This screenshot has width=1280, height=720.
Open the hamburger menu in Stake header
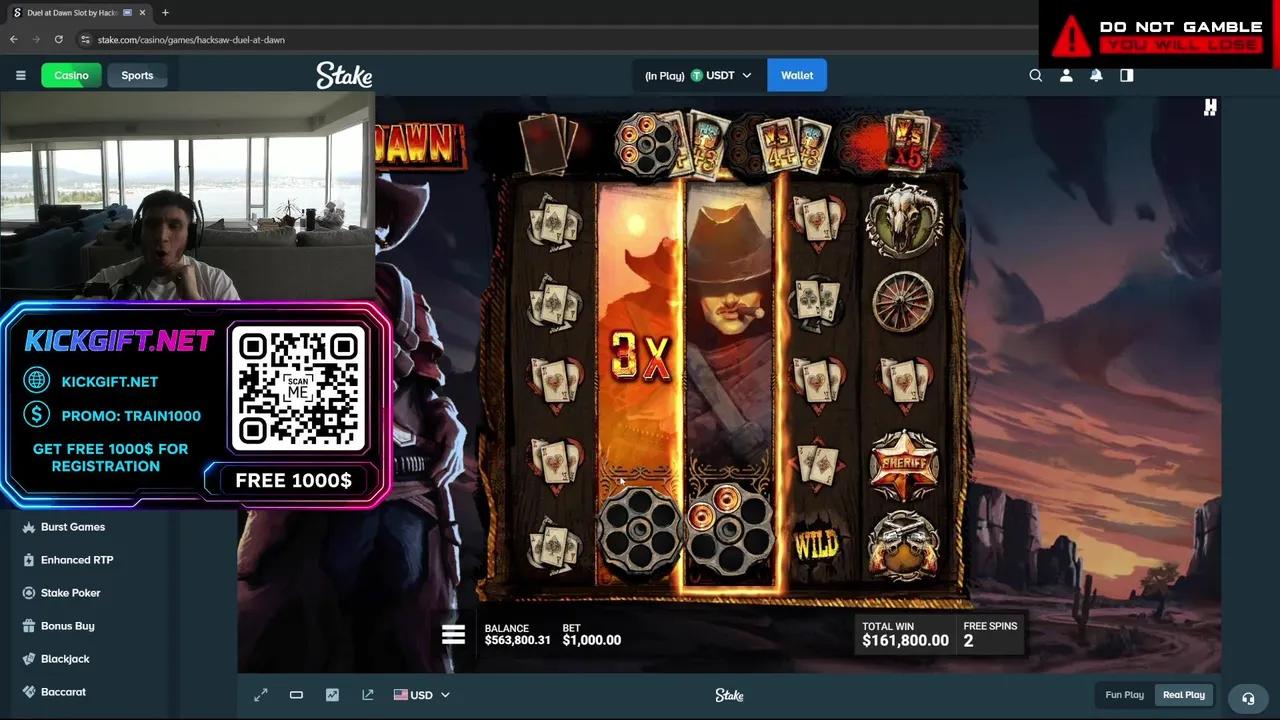click(x=20, y=75)
